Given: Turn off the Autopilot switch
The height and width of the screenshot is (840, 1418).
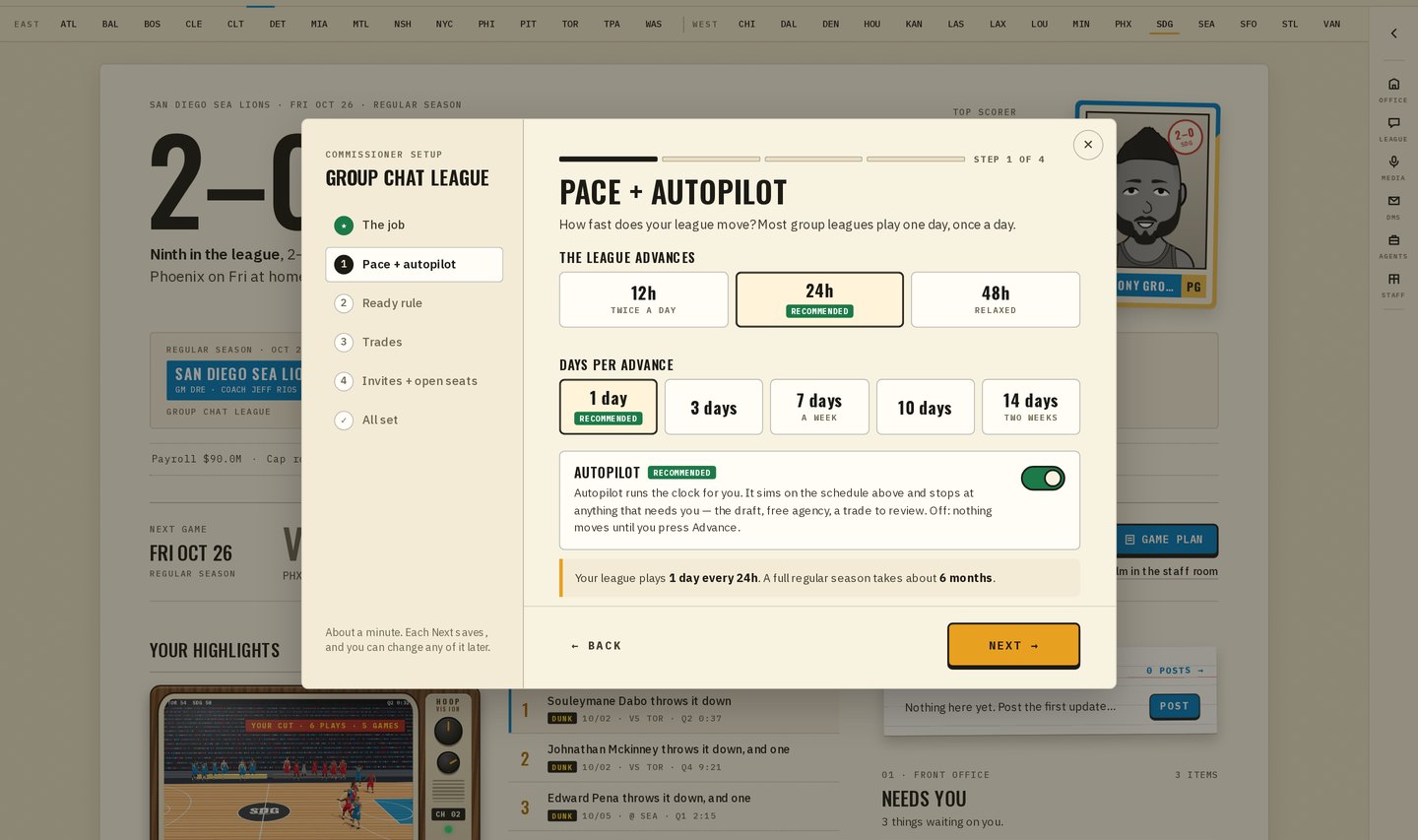Looking at the screenshot, I should [x=1043, y=479].
